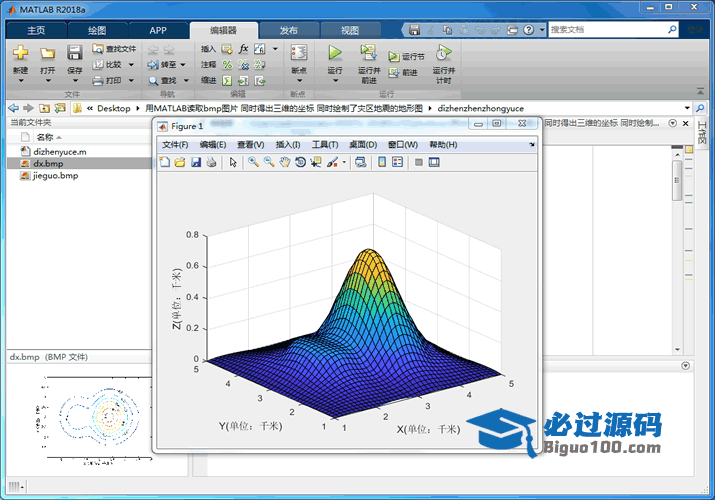Click the help question mark icon

click(528, 30)
